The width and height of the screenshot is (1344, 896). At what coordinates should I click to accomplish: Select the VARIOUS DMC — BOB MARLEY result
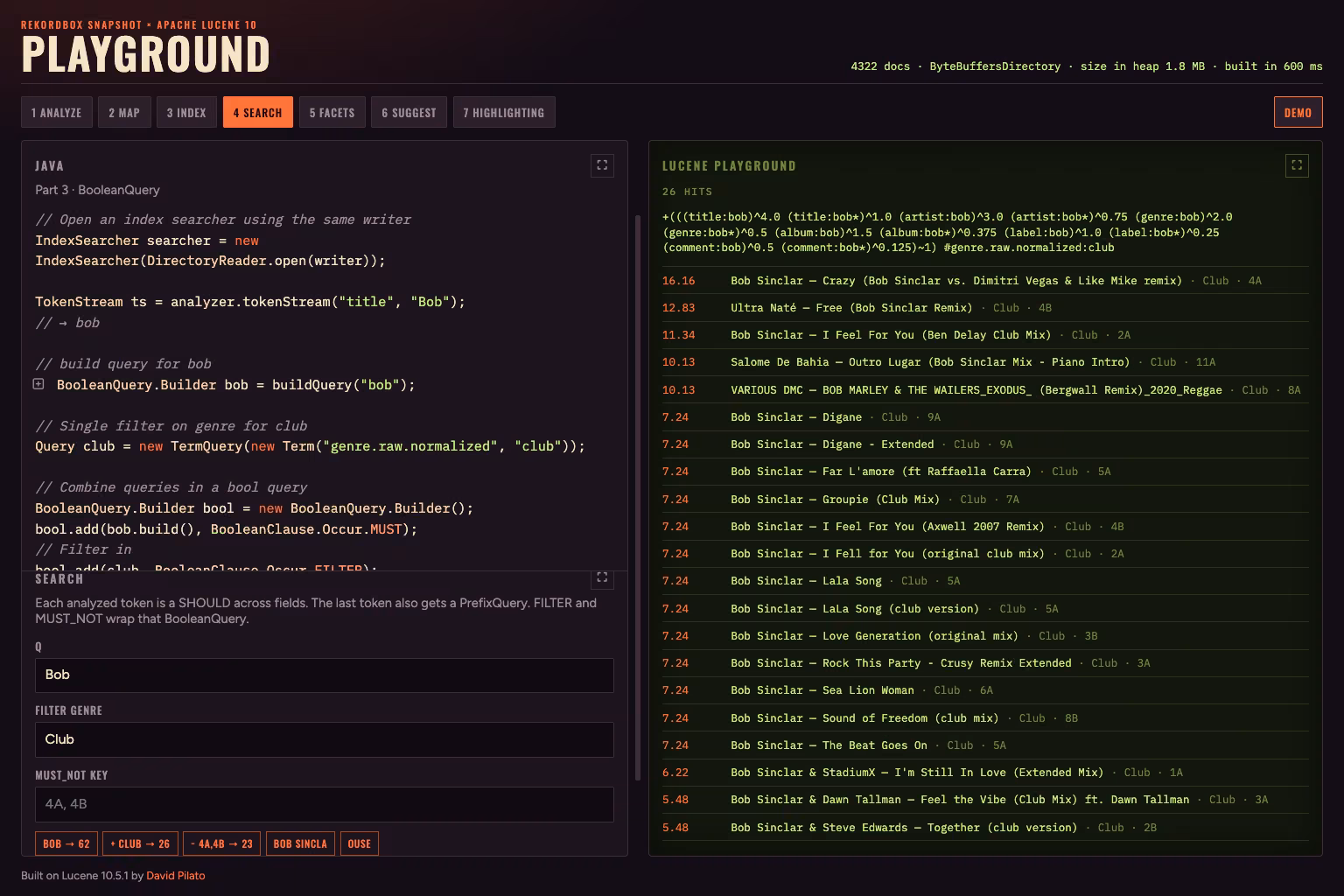coord(985,390)
